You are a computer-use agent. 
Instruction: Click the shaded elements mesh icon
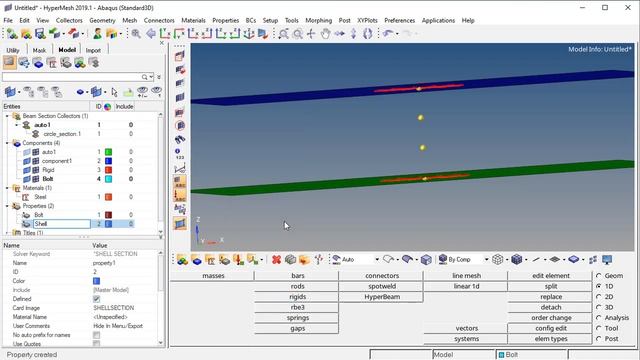click(x=517, y=260)
